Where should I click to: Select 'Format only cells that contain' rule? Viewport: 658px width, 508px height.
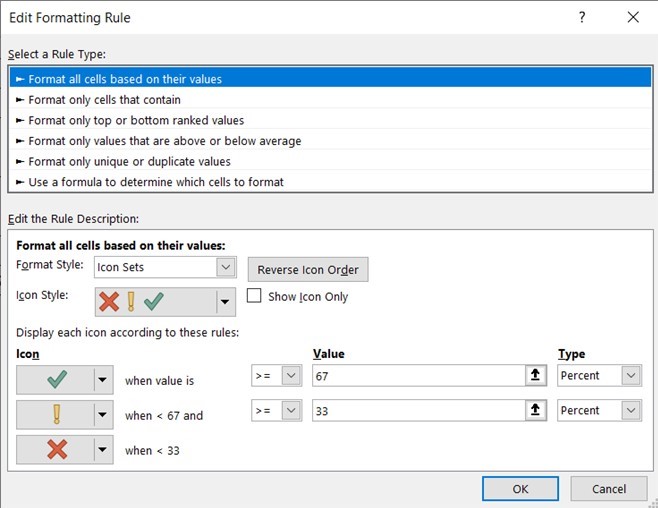pos(105,99)
